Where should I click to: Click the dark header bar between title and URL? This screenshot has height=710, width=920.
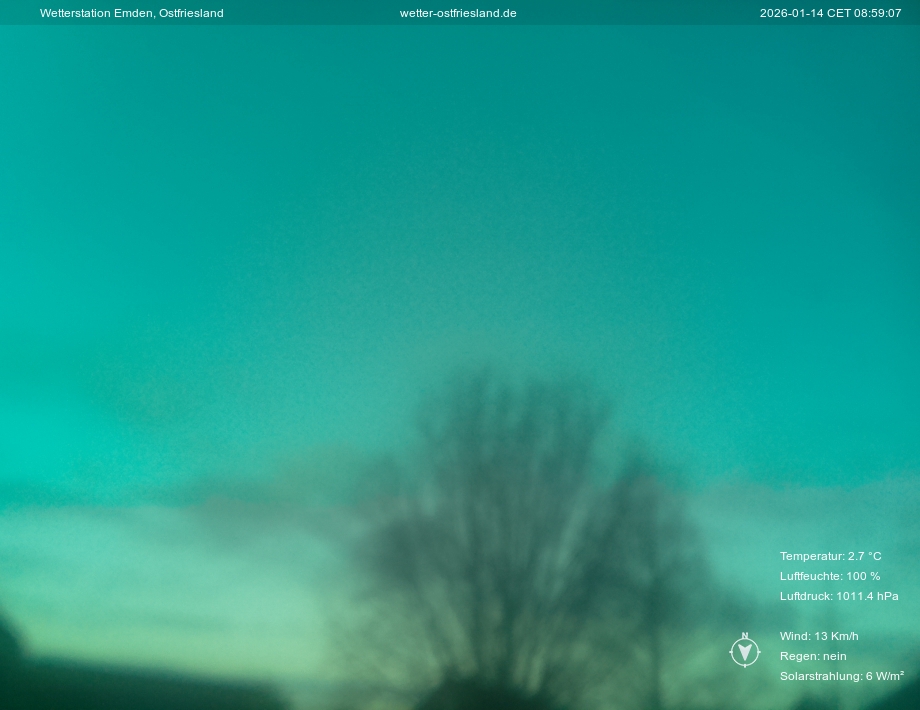tap(310, 13)
